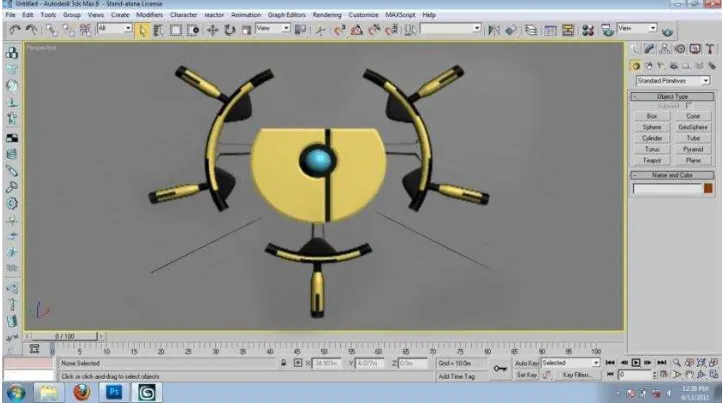Open the Standard Primitives dropdown

672,81
